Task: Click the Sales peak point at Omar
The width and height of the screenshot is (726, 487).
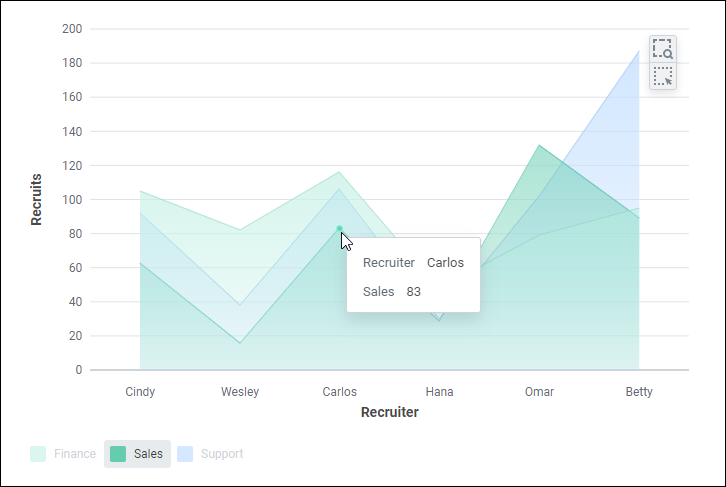Action: (539, 145)
